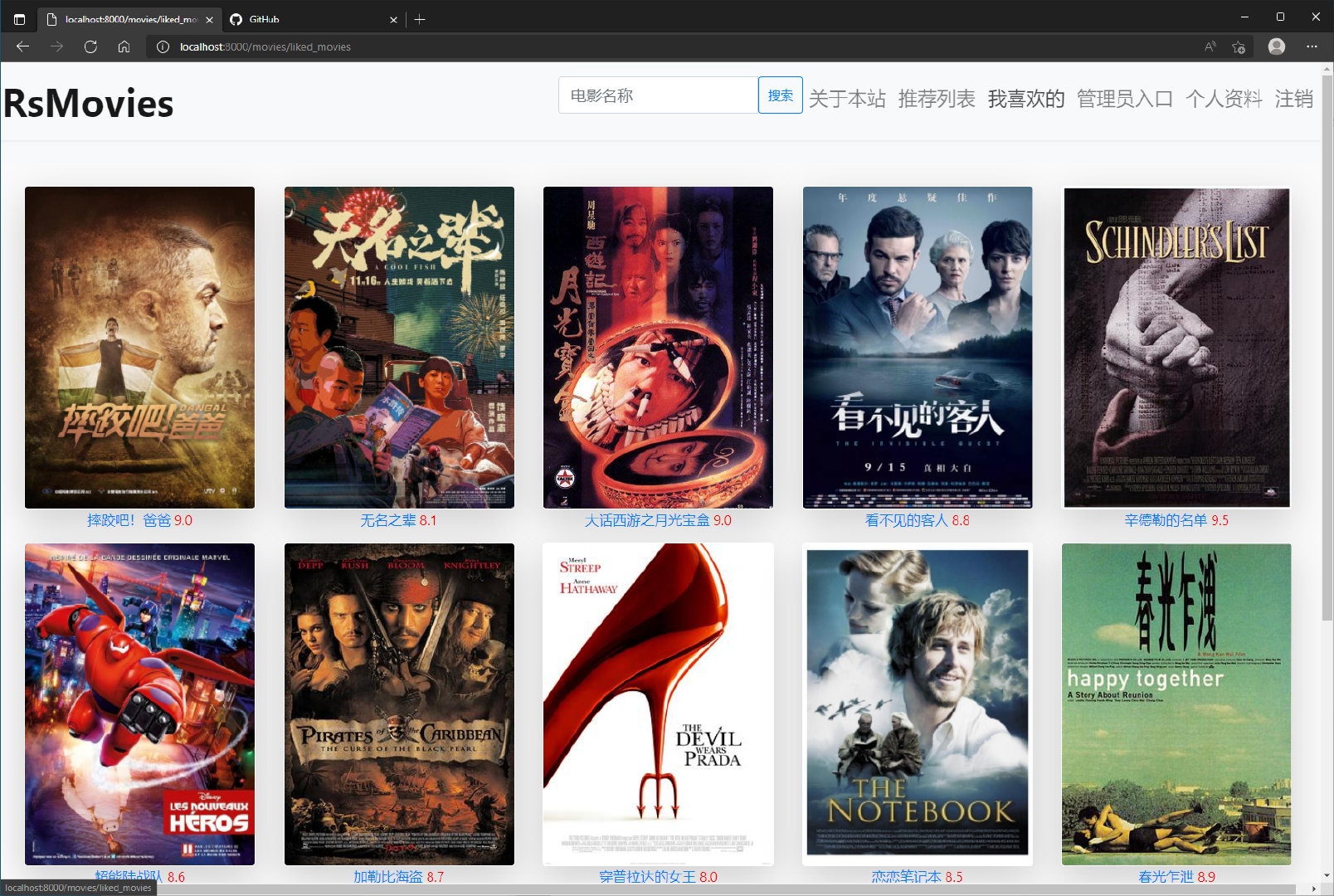The height and width of the screenshot is (896, 1334).
Task: Open the tab actions menu icon
Action: [20, 19]
